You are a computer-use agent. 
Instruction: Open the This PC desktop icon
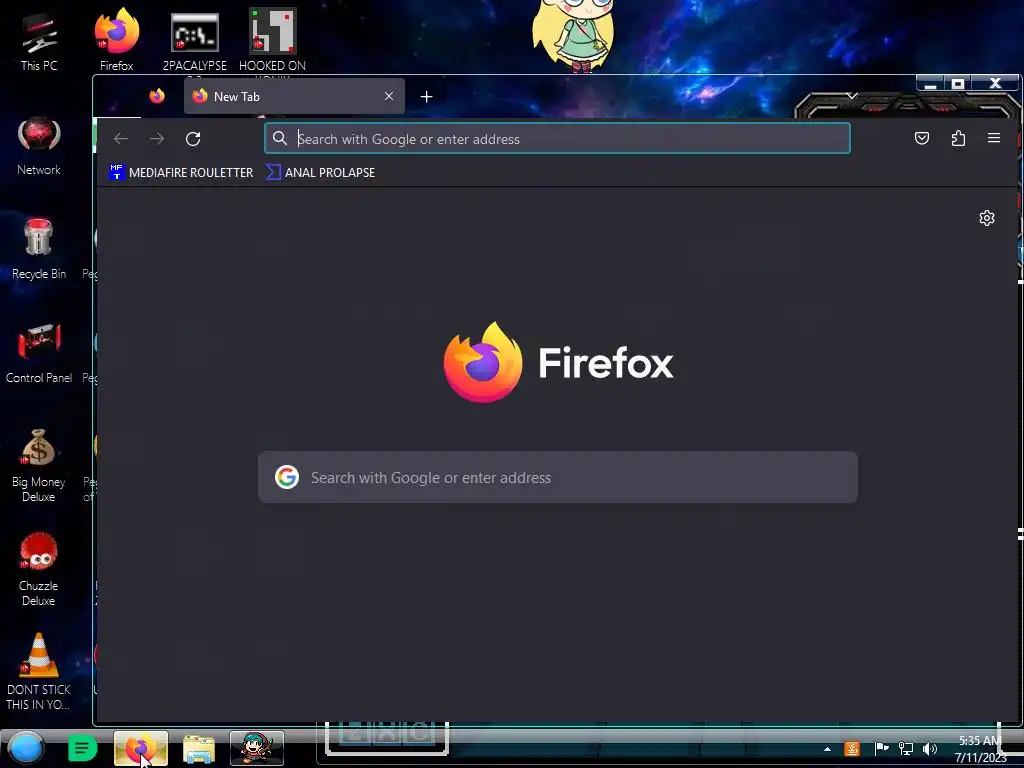[39, 42]
